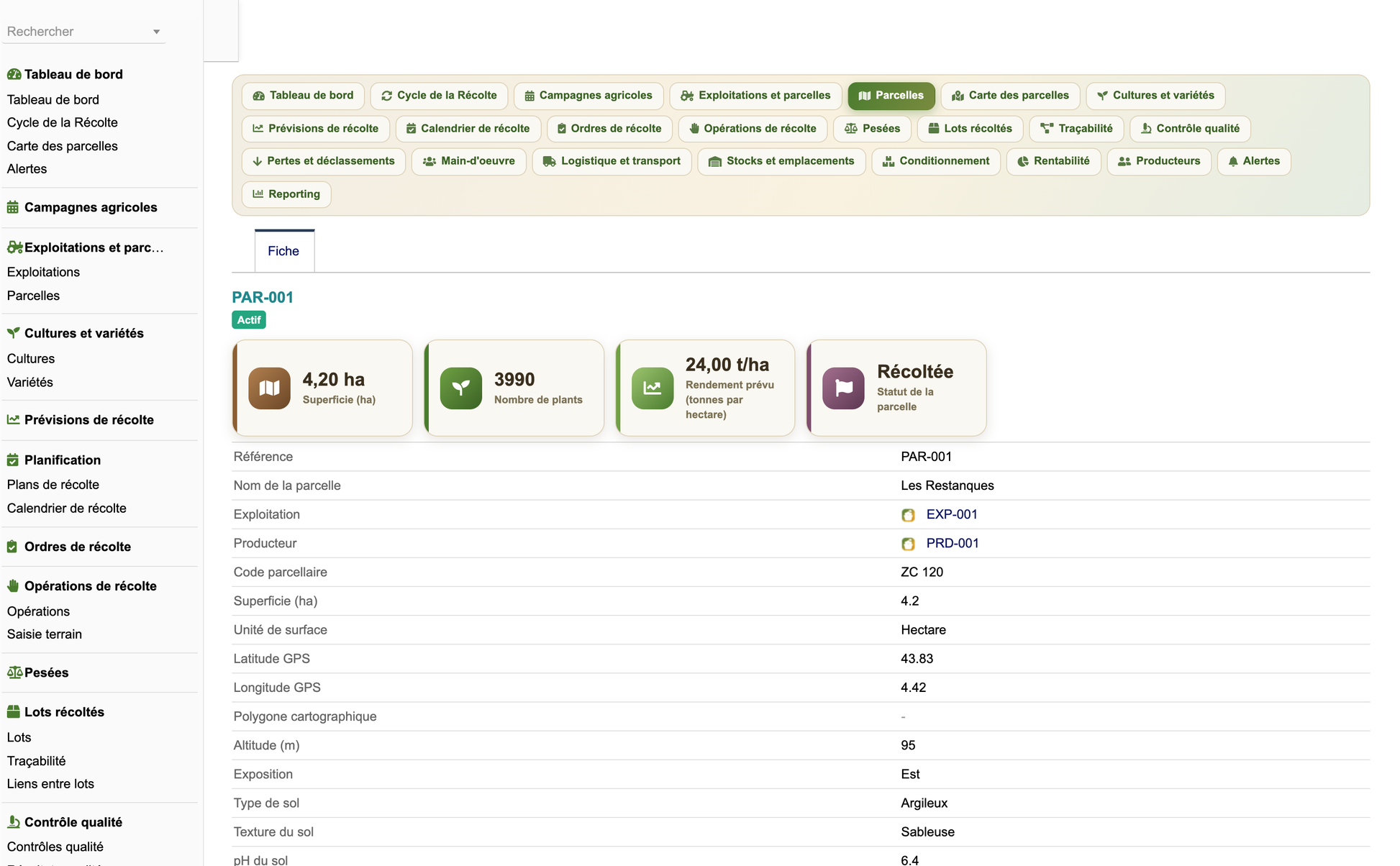Click the purple flag icon on Statut de la parcelle card

tap(843, 388)
